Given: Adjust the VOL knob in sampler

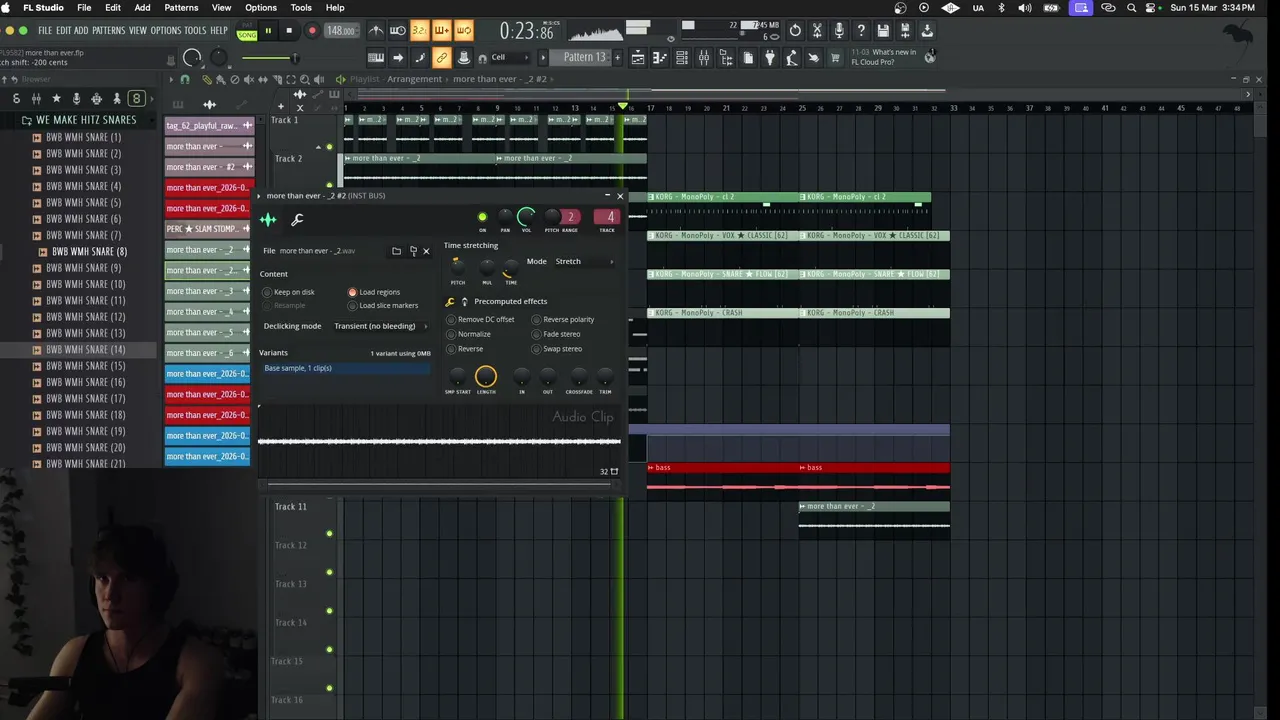Looking at the screenshot, I should click(526, 216).
